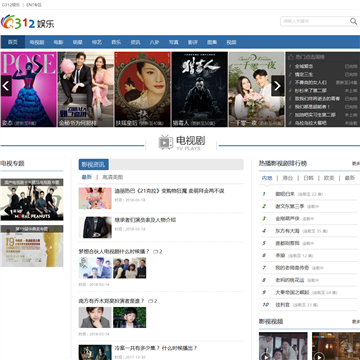Image resolution: width=360 pixels, height=360 pixels.
Task: Click 杉杉来了第二部 in hot click list
Action: [x=311, y=90]
